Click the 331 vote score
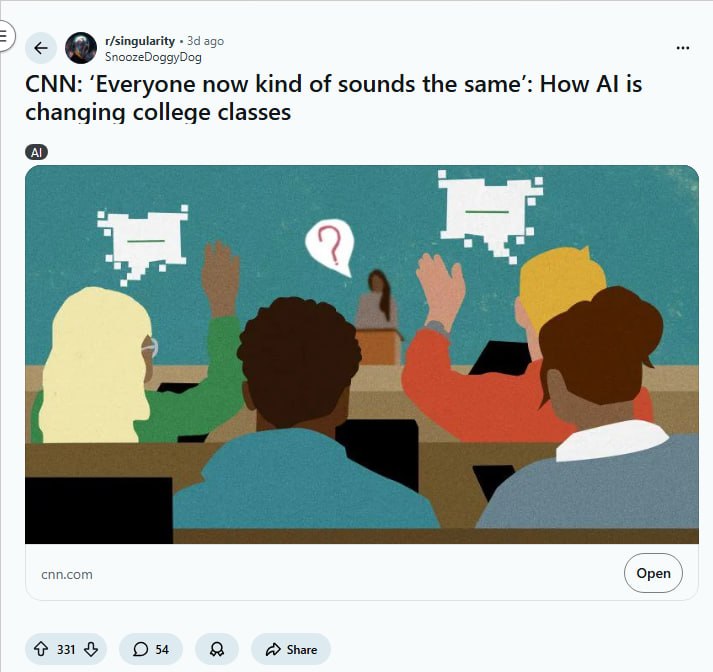Viewport: 713px width, 672px height. [66, 649]
